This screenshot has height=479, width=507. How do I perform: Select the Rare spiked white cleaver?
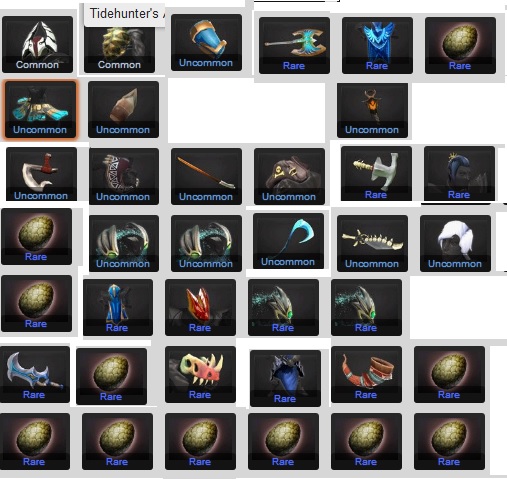click(x=376, y=173)
